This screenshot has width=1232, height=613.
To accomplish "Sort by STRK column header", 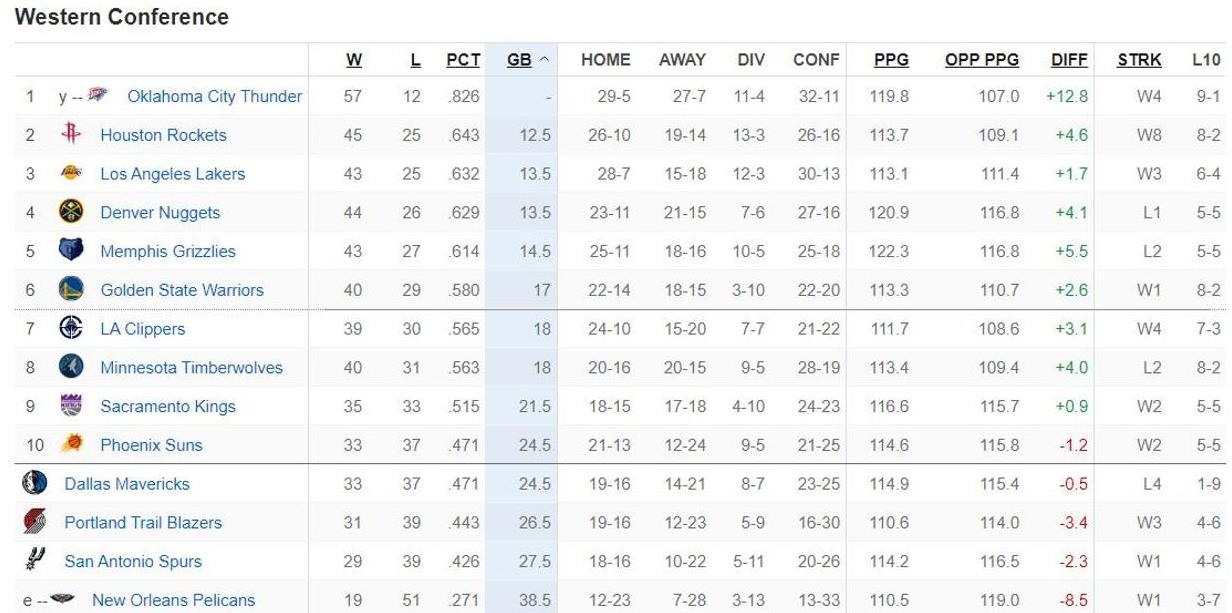I will point(1140,60).
